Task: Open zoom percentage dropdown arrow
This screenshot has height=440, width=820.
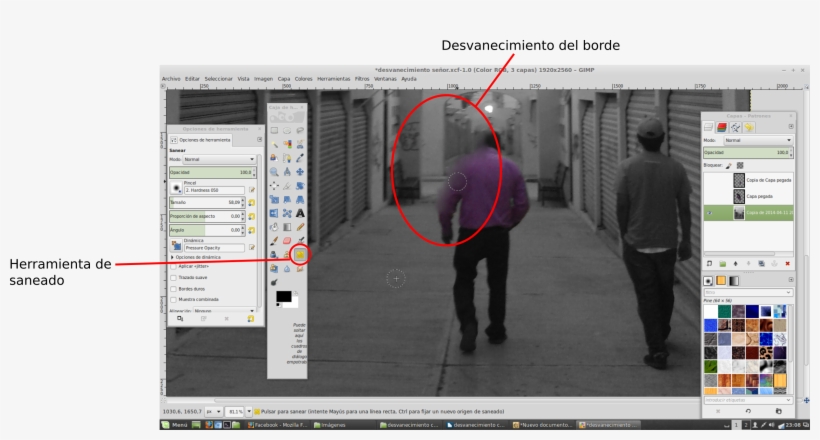Action: pos(249,411)
